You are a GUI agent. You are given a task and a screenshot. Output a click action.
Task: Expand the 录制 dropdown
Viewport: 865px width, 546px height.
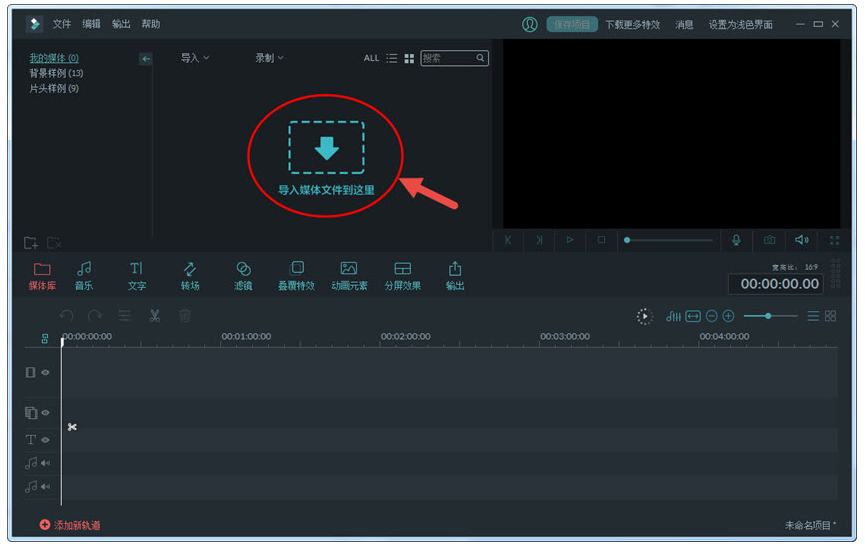click(269, 57)
